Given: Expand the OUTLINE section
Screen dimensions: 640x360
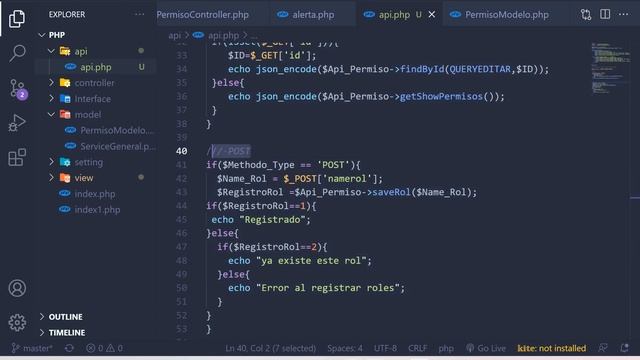Looking at the screenshot, I should click(x=65, y=317).
